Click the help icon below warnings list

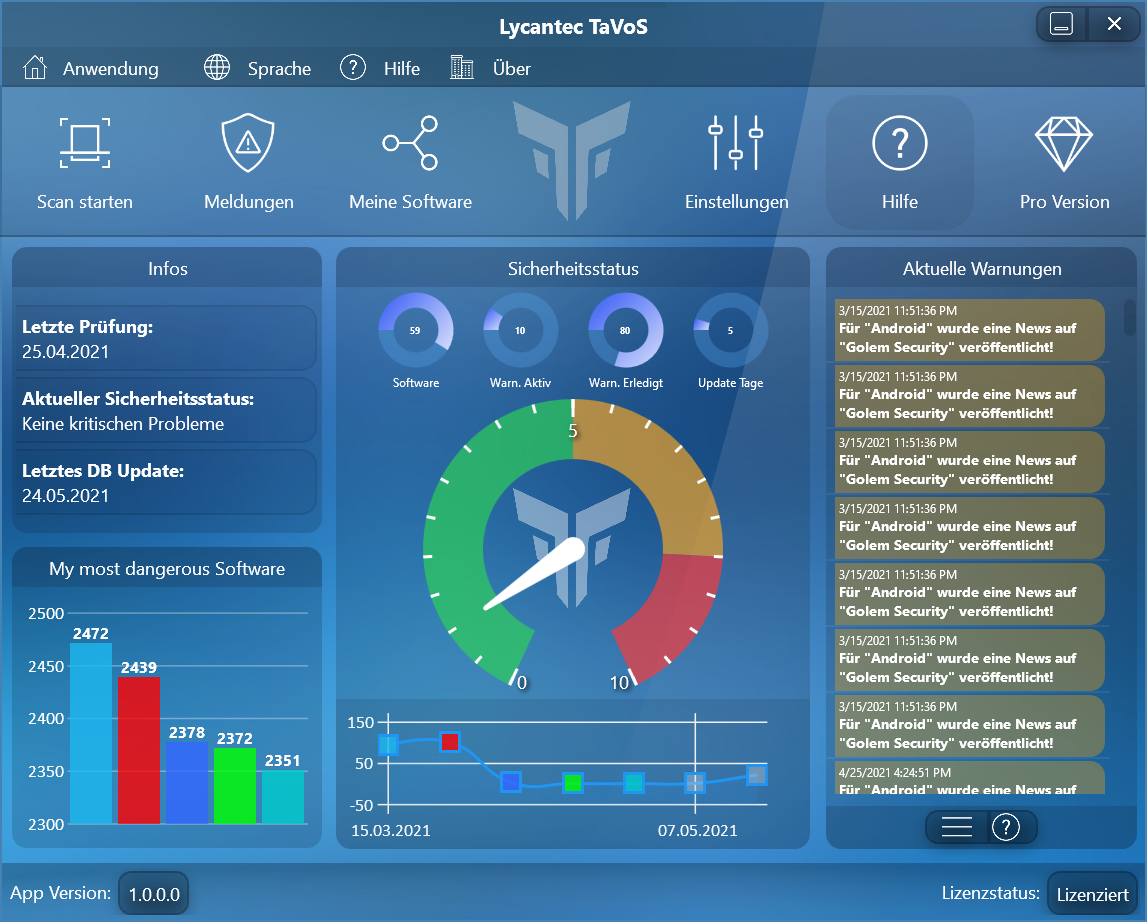pos(1006,827)
